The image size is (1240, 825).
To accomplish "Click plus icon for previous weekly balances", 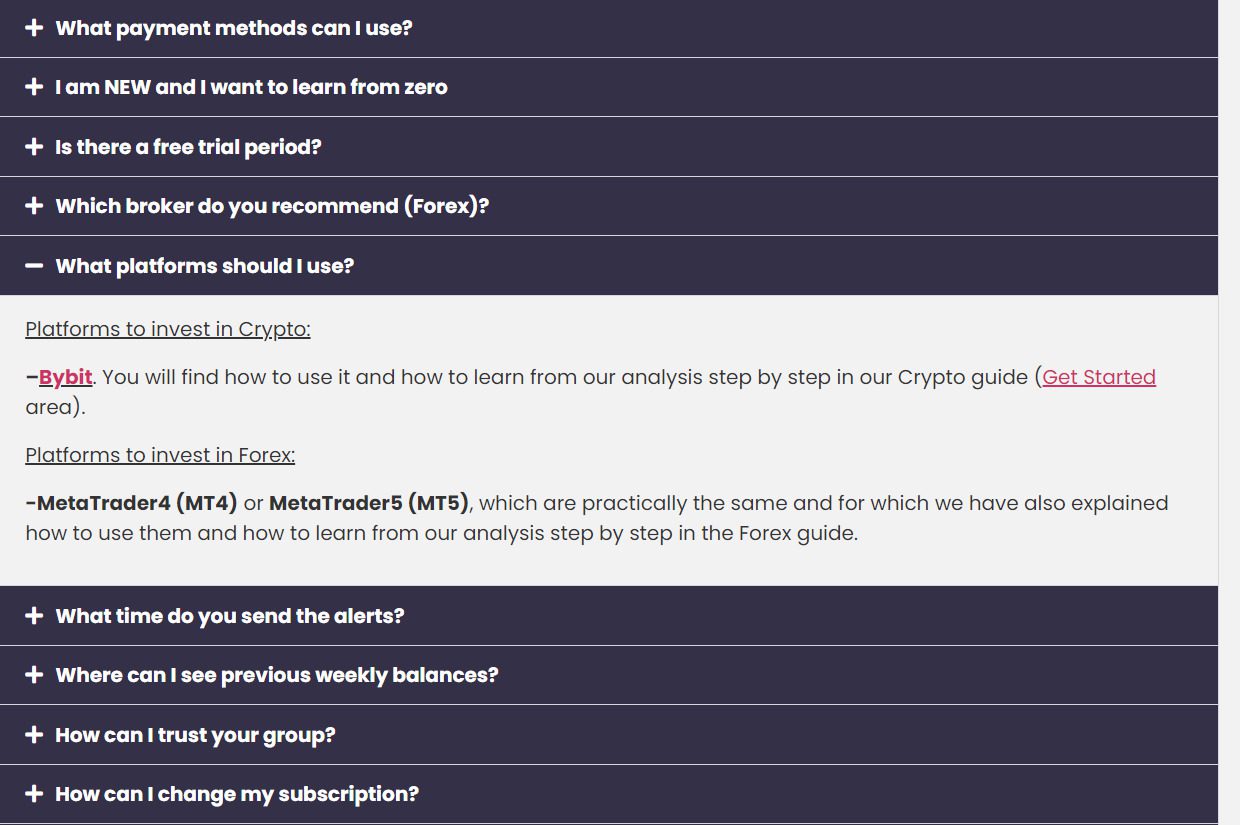I will click(x=34, y=675).
